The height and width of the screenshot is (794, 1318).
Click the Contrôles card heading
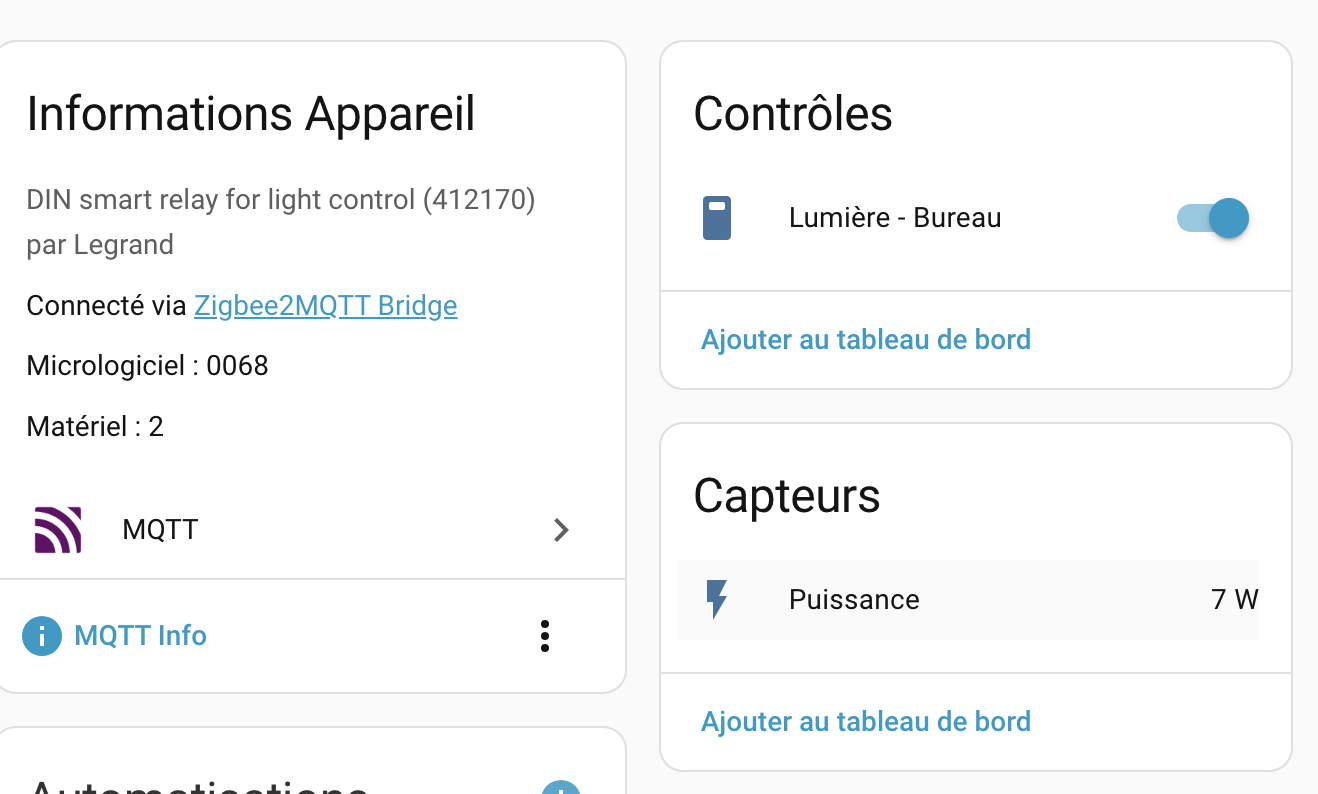pyautogui.click(x=792, y=114)
